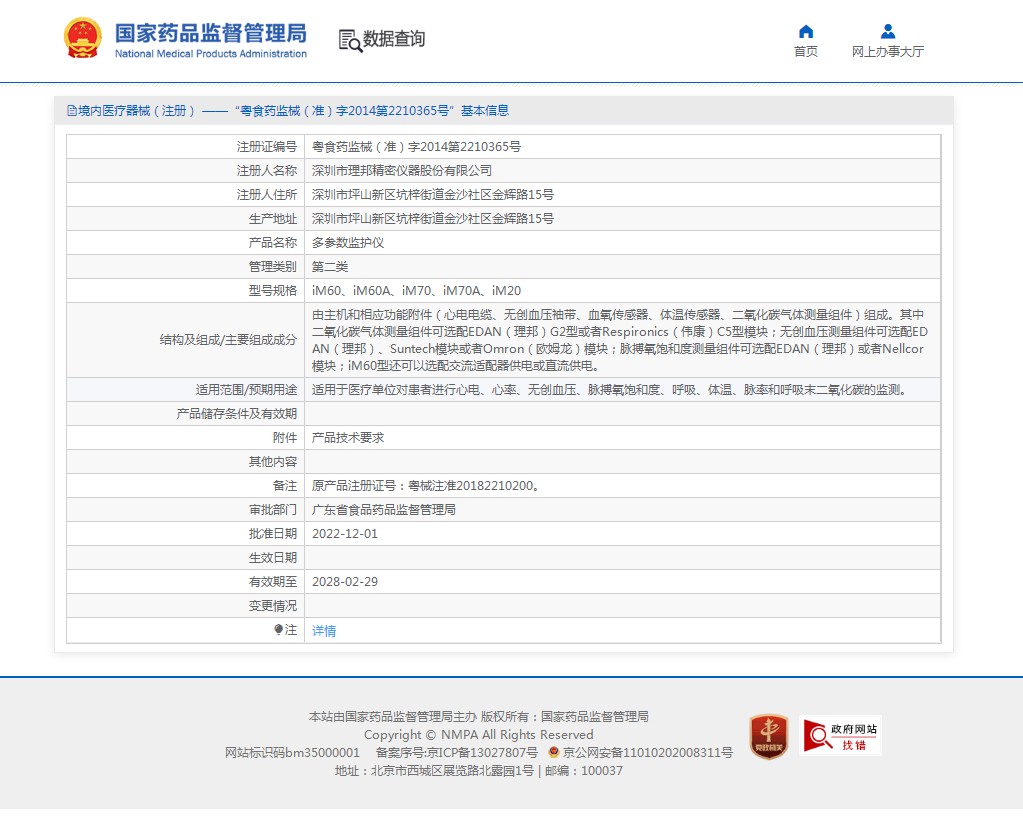Viewport: 1023px width, 829px height.
Task: Click the lightbulb icon next to 注
Action: pos(279,629)
